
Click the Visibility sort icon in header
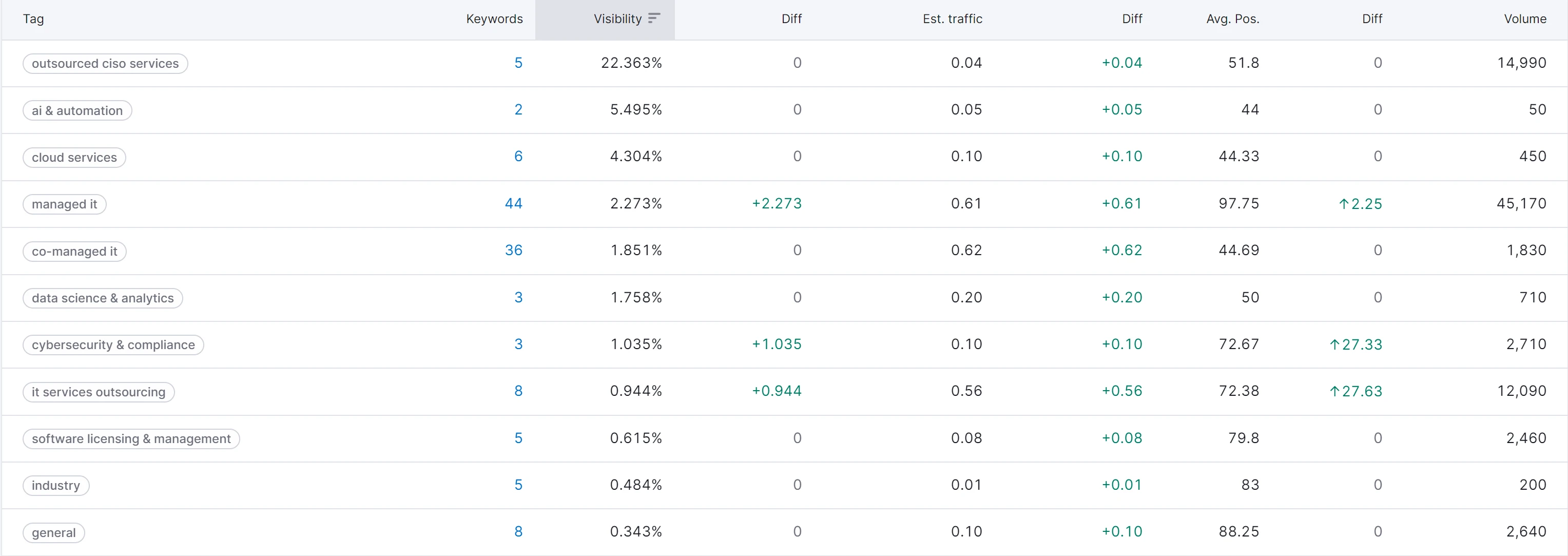654,18
